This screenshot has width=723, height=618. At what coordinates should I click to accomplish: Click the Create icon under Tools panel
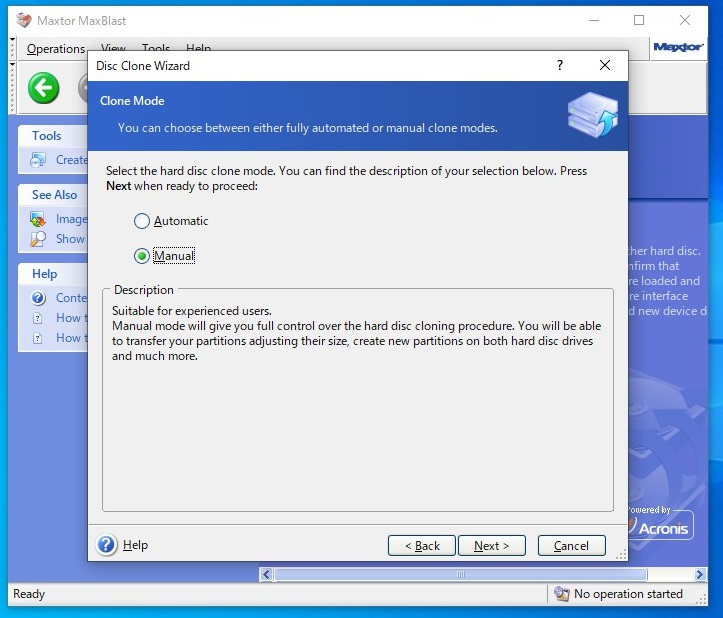tap(38, 160)
